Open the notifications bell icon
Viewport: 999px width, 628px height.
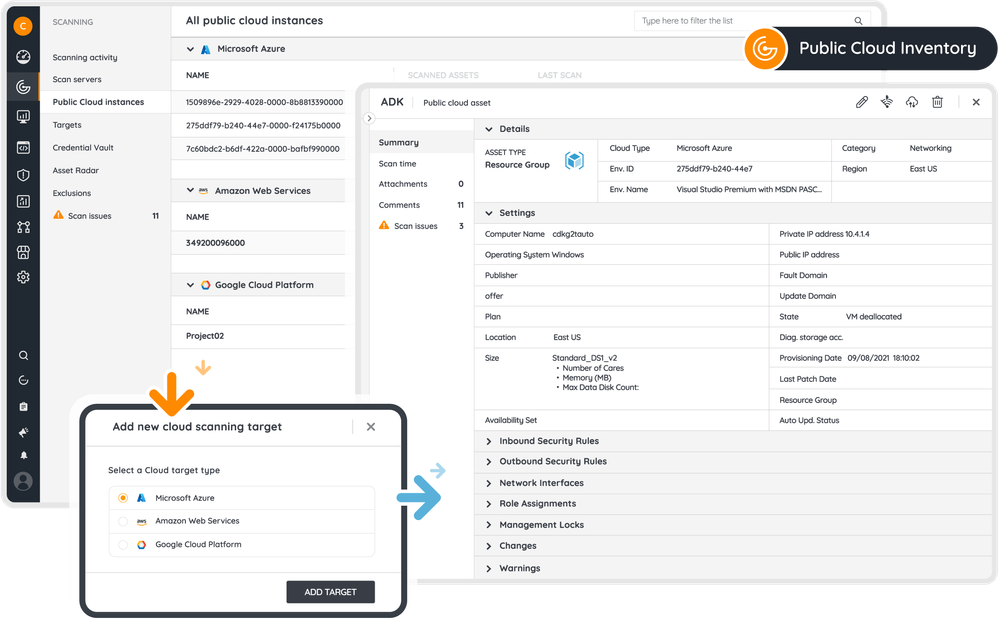tap(23, 455)
